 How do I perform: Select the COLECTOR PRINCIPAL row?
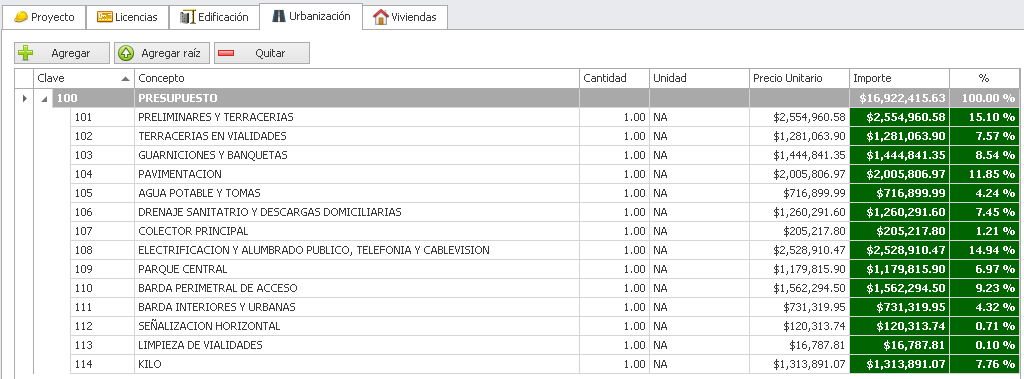(x=545, y=231)
